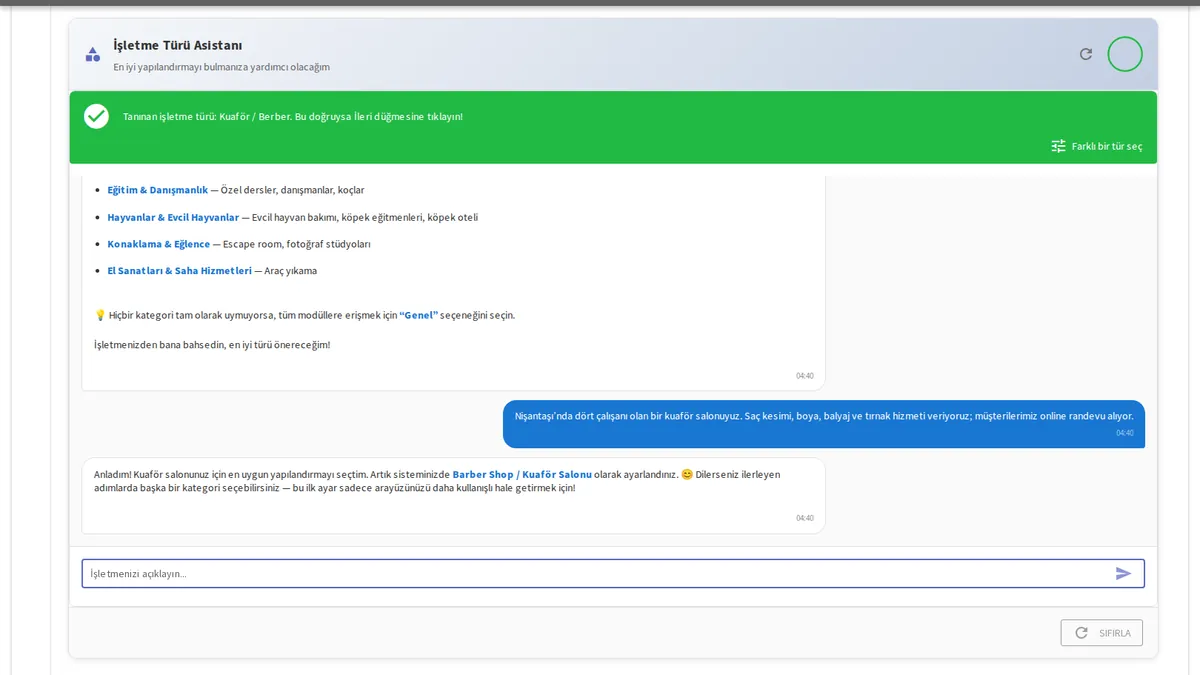Click the İşletme Türü Asistanı title

click(178, 46)
